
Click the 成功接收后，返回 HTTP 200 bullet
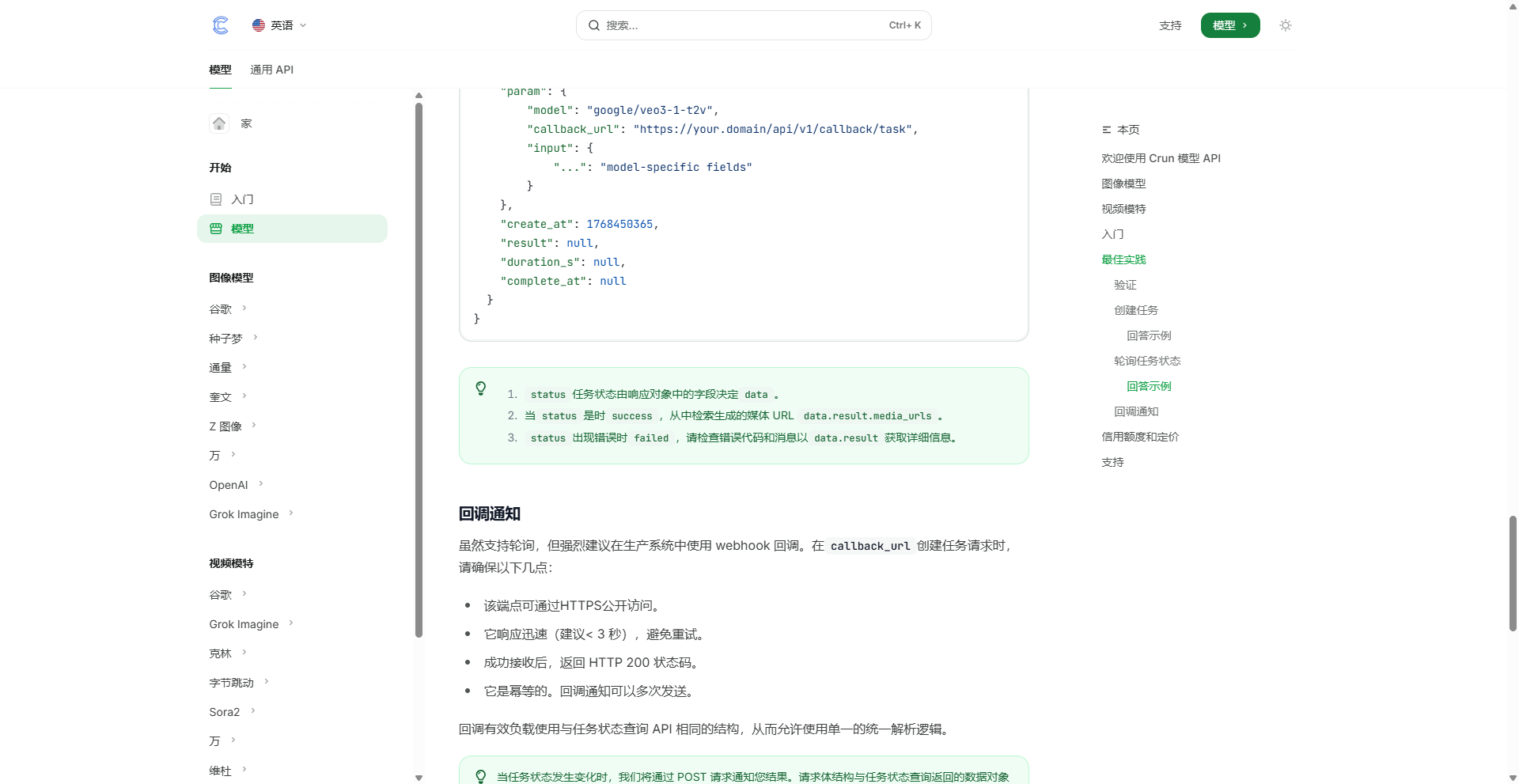pos(591,662)
